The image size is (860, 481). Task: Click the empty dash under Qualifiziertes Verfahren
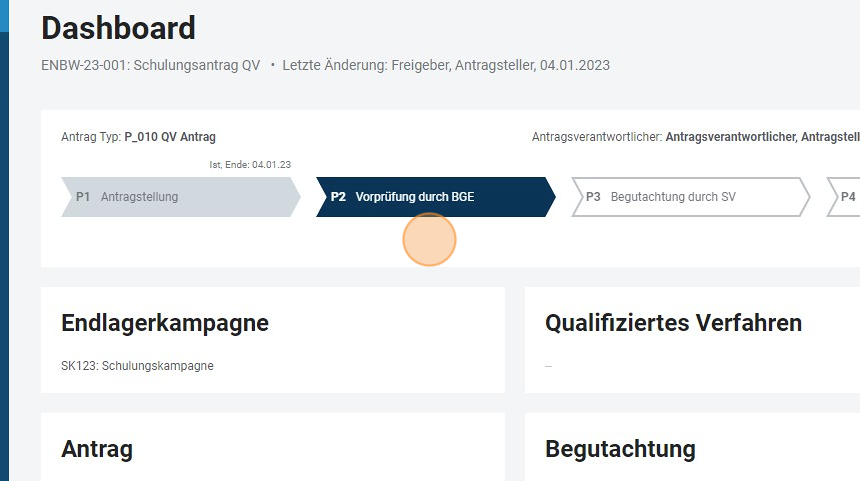(x=548, y=367)
